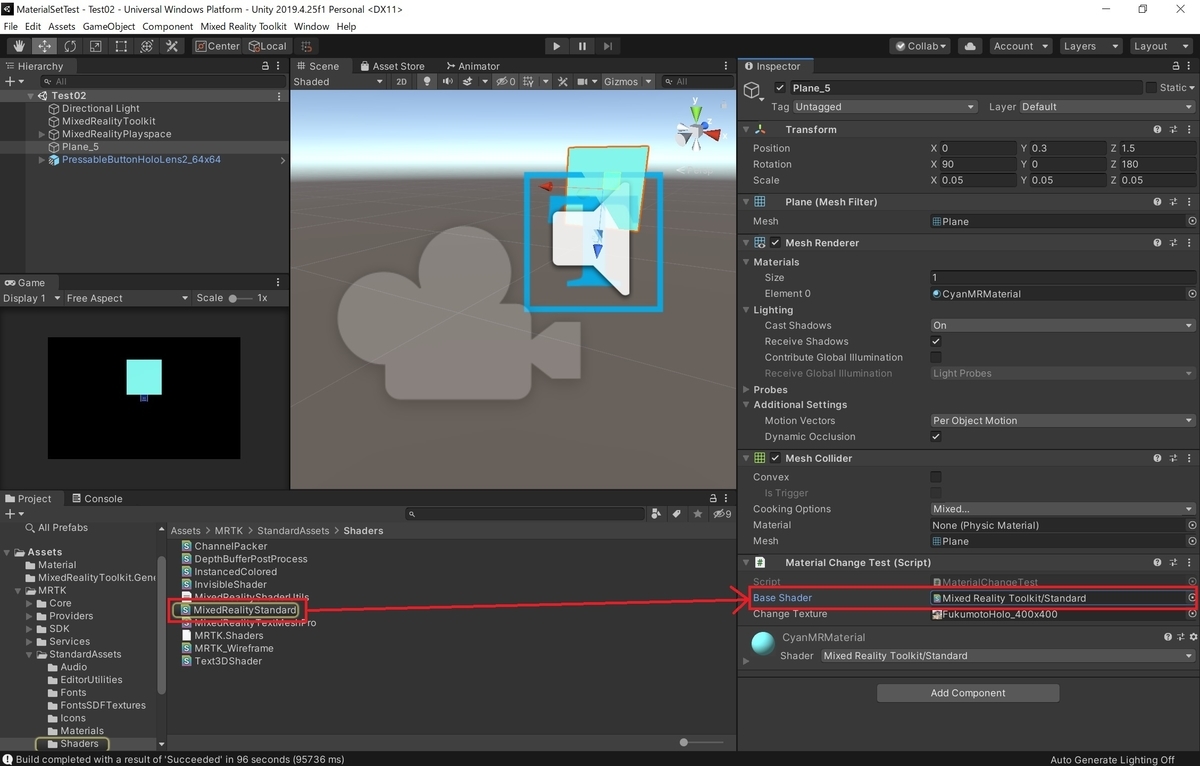Open object picker for Base Shader
This screenshot has width=1200, height=766.
click(1191, 598)
